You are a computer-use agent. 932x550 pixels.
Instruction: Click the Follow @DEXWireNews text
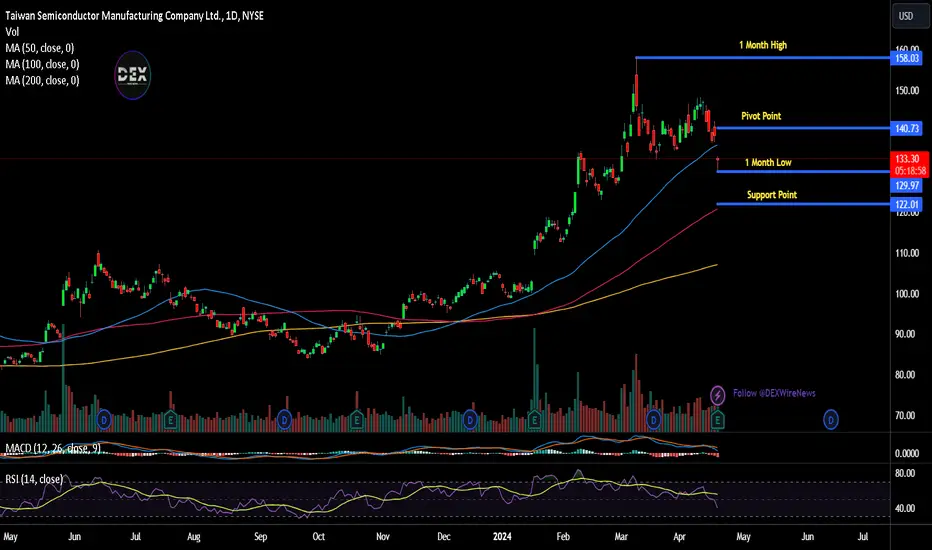click(x=774, y=393)
